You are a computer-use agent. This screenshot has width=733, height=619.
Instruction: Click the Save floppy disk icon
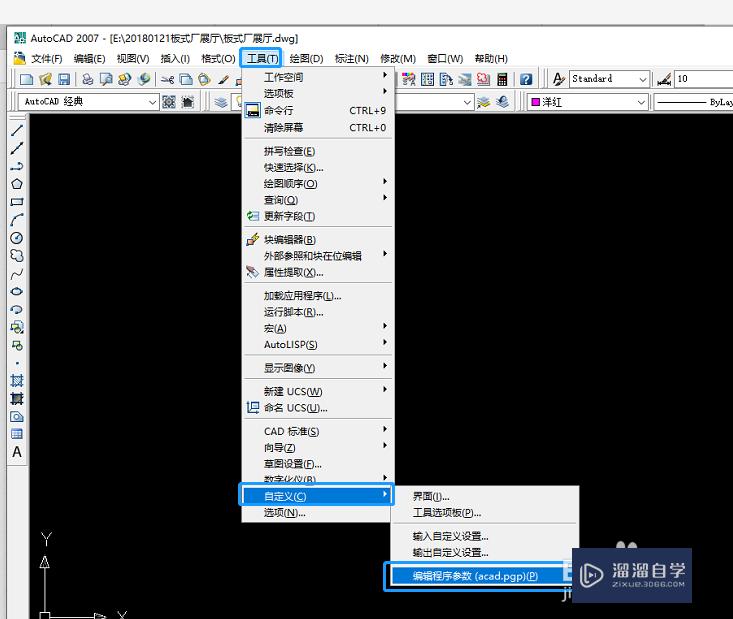[64, 79]
